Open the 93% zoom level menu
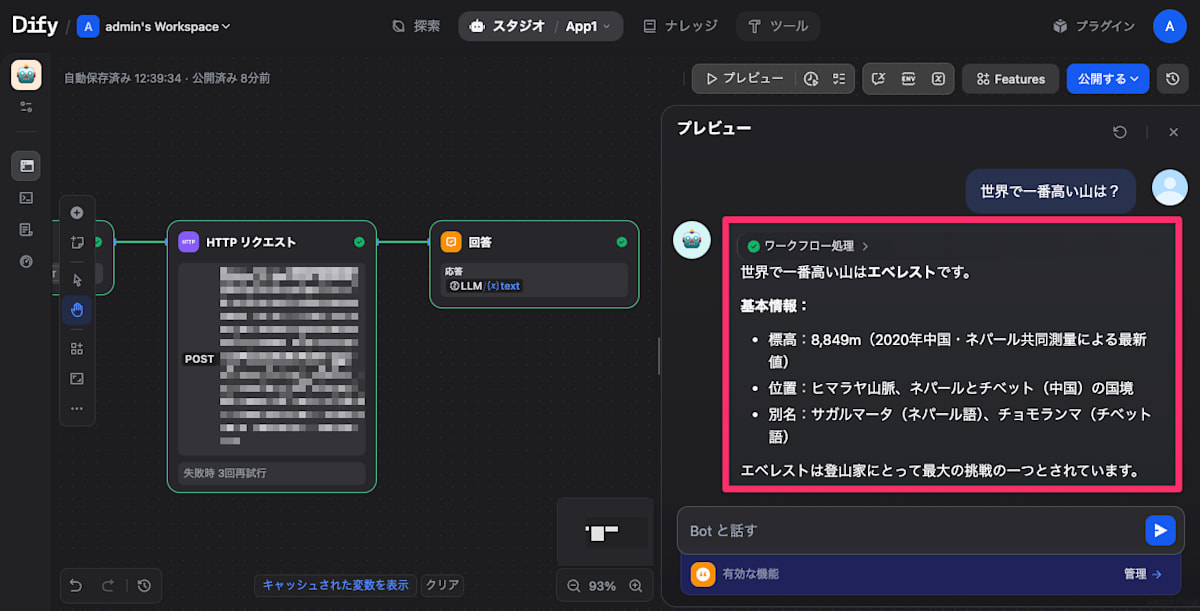The width and height of the screenshot is (1200, 611). coord(603,586)
